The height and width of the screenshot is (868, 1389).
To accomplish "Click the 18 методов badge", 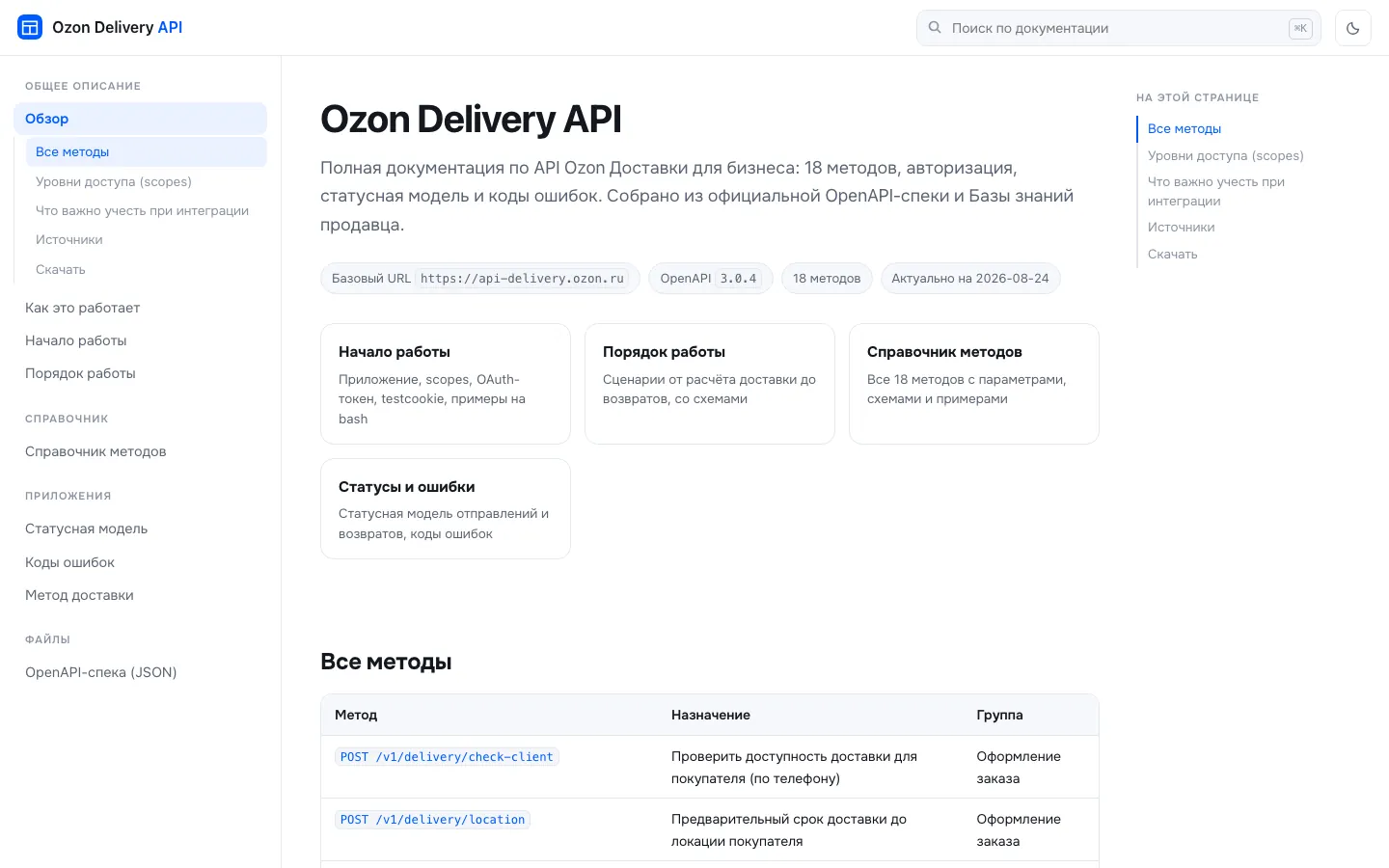I will (x=827, y=278).
